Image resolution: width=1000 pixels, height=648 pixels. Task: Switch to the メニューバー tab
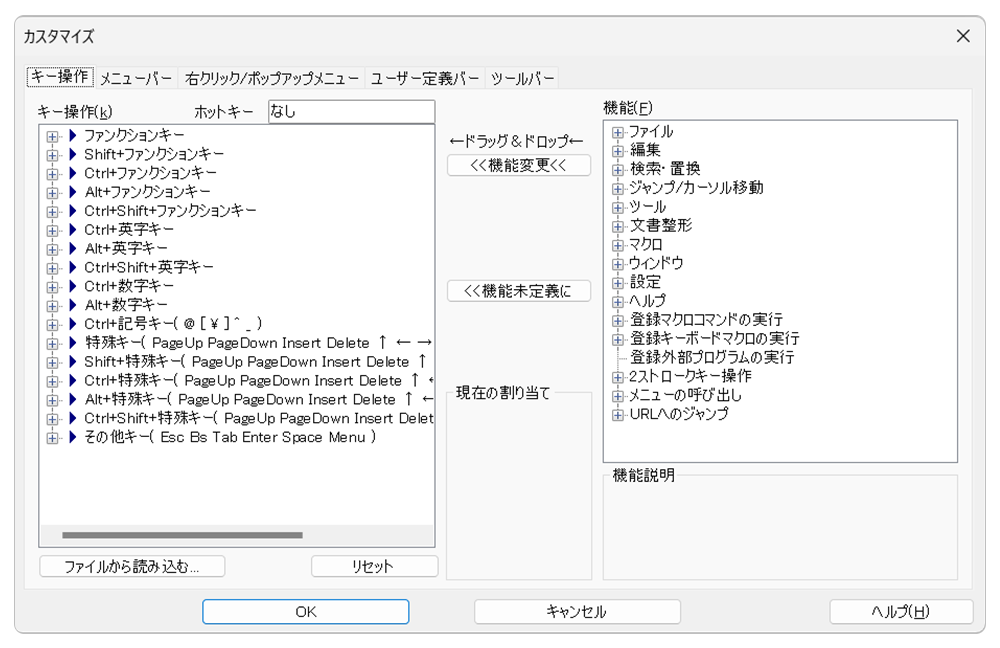(x=136, y=78)
